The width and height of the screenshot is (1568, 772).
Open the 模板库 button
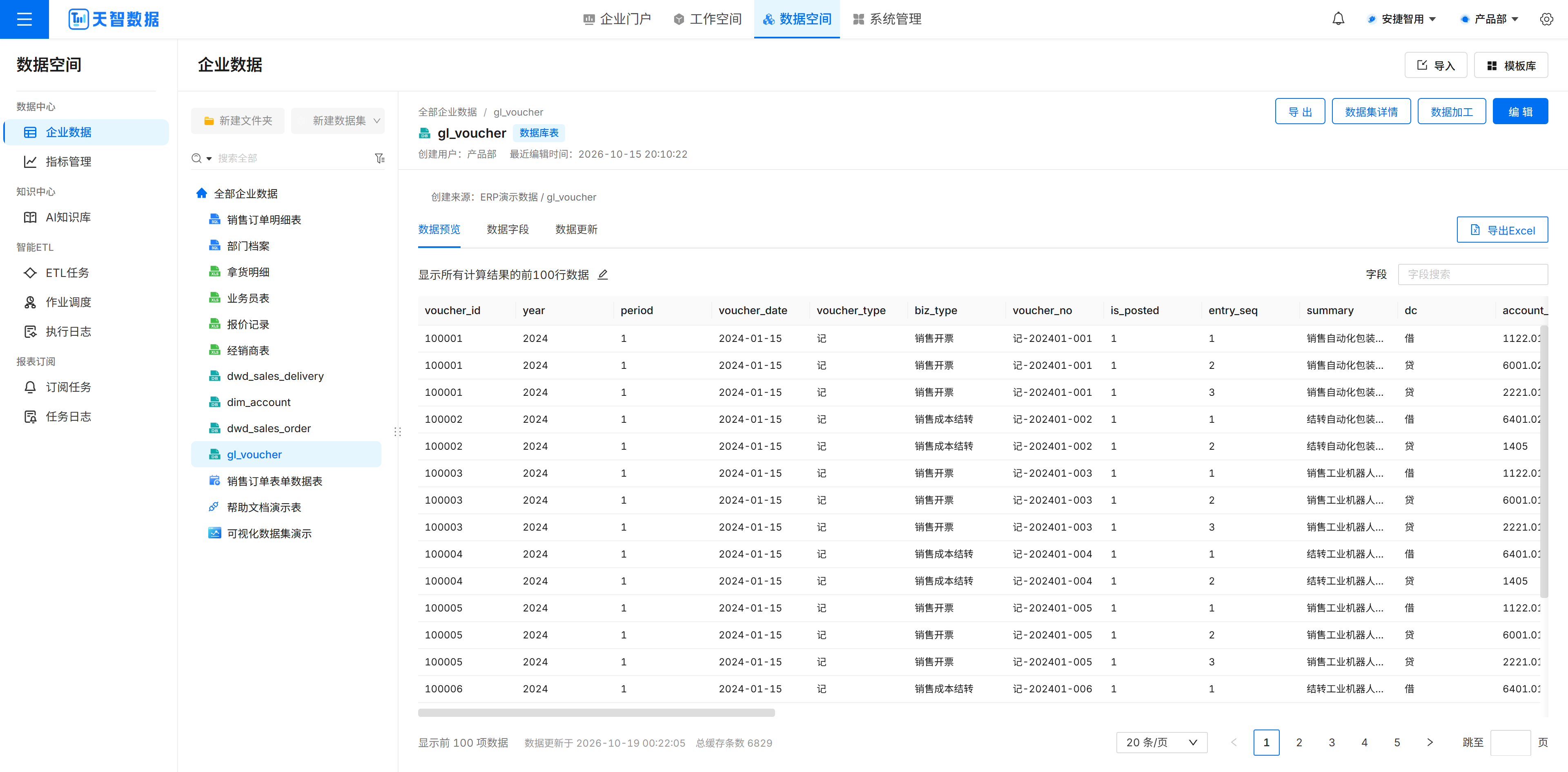(1511, 65)
